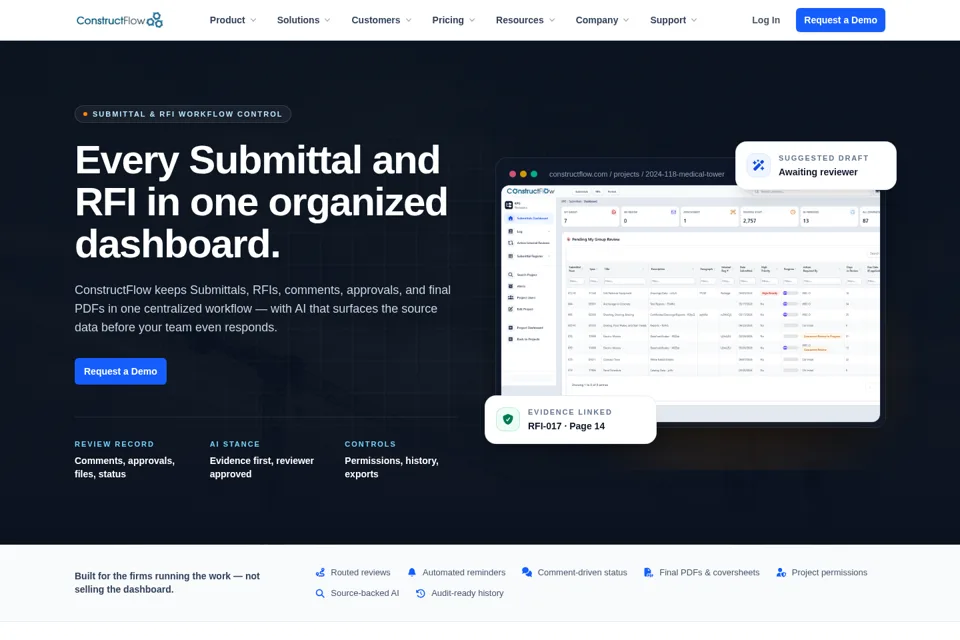Click 'Comments, approvals, files, status' text
960x640 pixels.
click(x=125, y=467)
